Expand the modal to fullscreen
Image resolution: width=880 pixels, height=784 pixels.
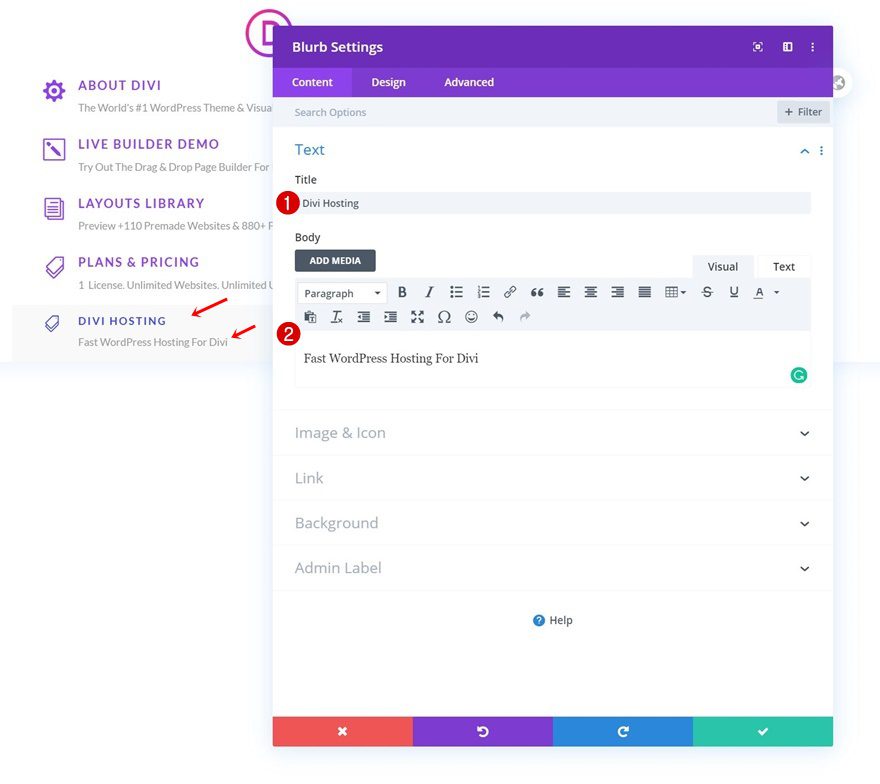[757, 47]
